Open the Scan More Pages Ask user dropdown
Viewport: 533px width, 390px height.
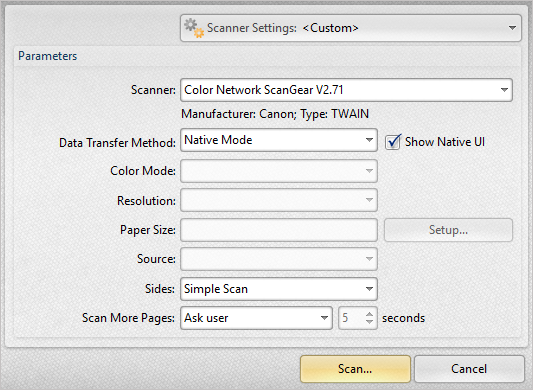click(x=256, y=318)
